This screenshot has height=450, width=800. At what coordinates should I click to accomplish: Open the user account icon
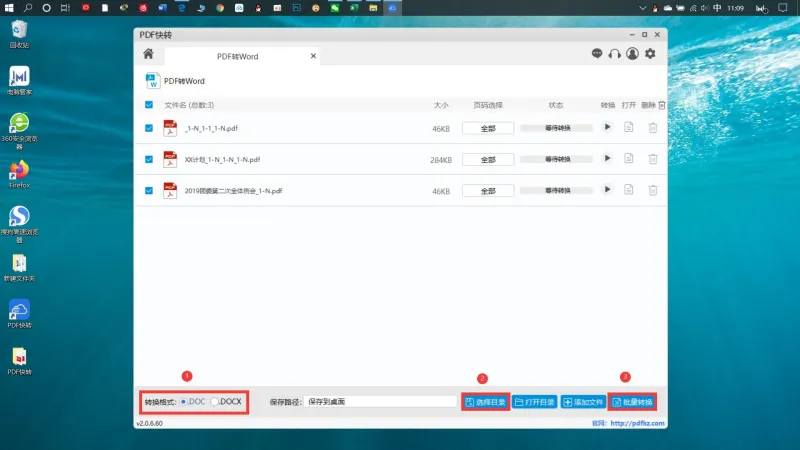pos(632,54)
